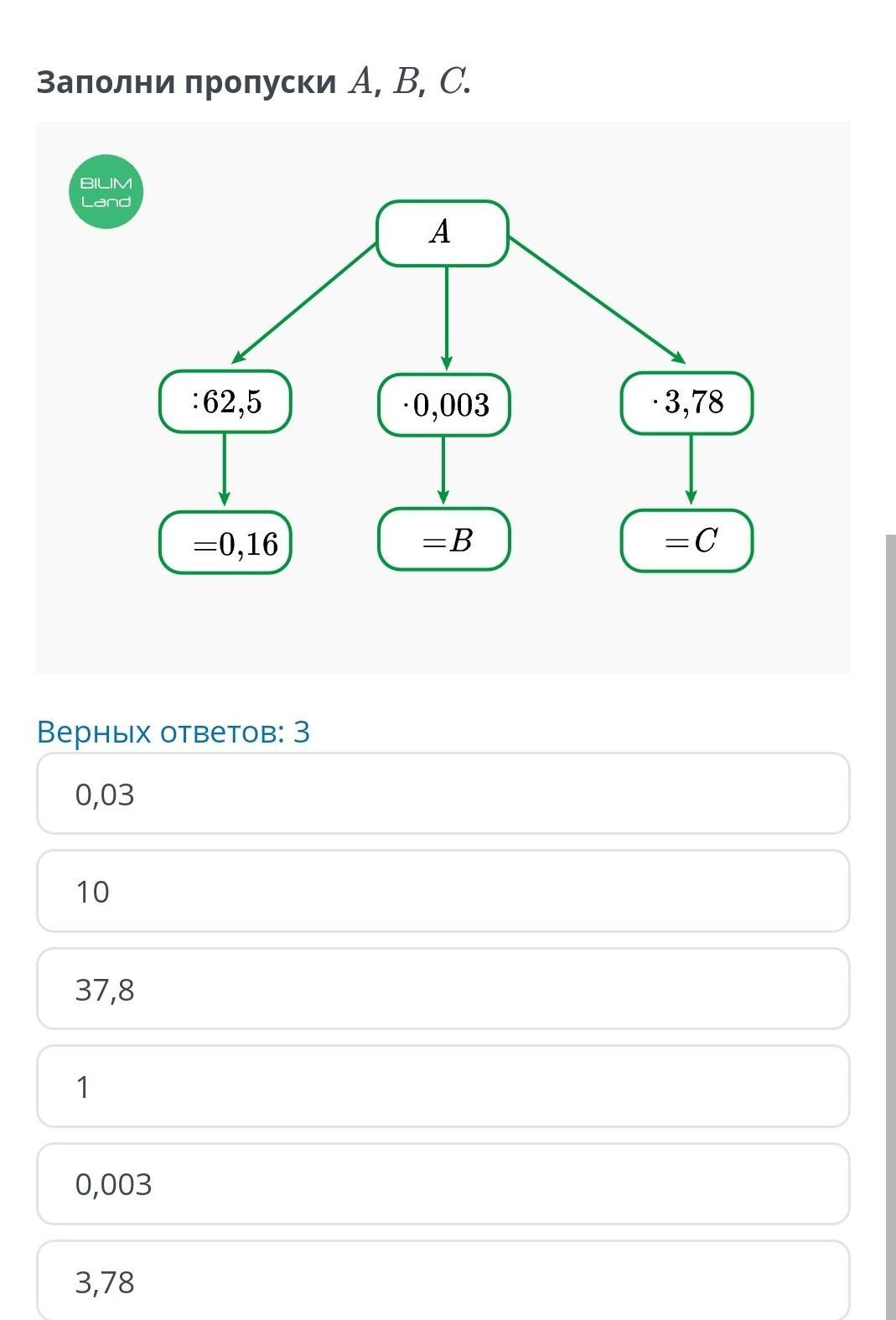Click the 'Заполни пропуски' heading text

point(186,82)
